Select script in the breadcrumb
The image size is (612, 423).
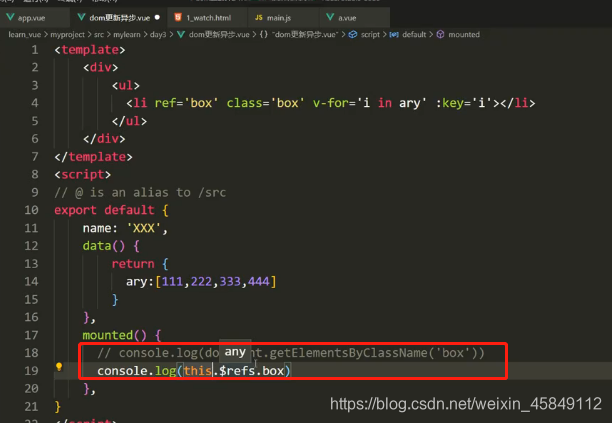[x=370, y=35]
